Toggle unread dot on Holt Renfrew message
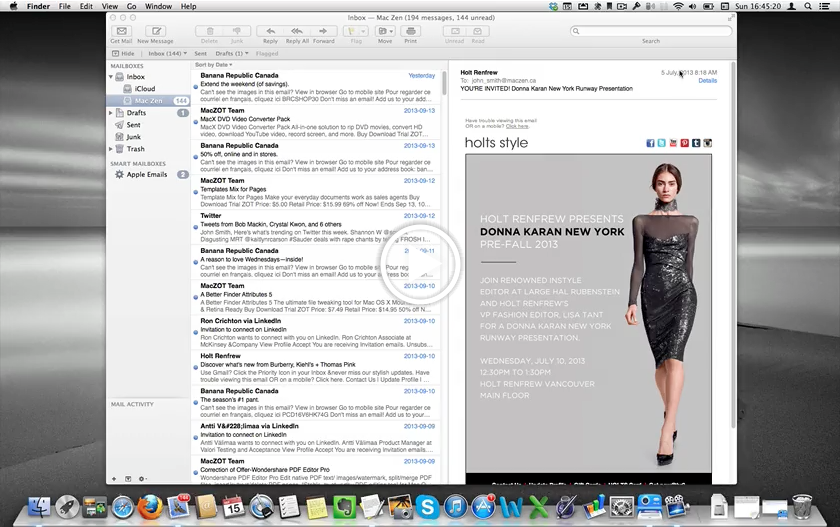This screenshot has height=527, width=840. (196, 367)
